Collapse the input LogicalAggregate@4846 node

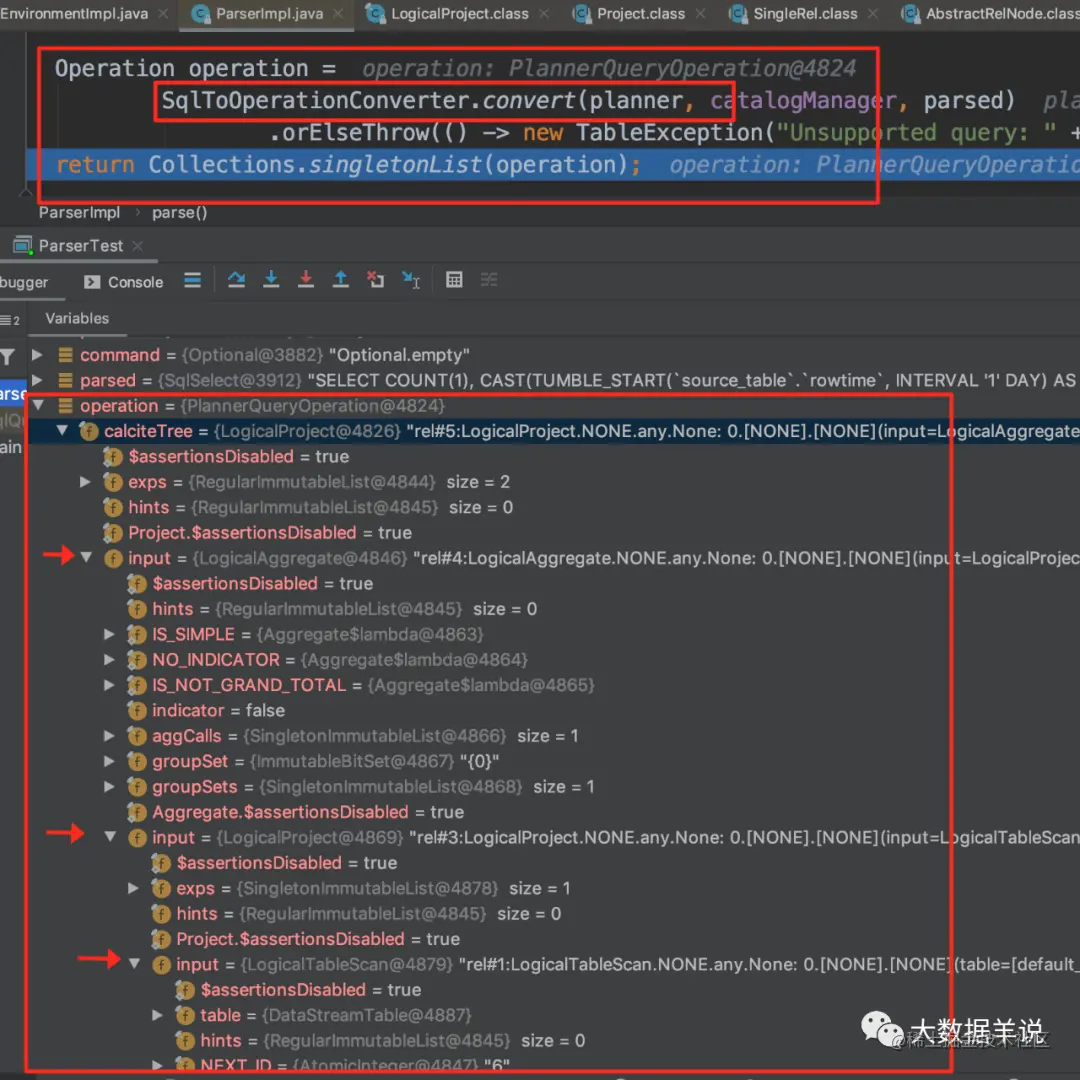pyautogui.click(x=87, y=558)
